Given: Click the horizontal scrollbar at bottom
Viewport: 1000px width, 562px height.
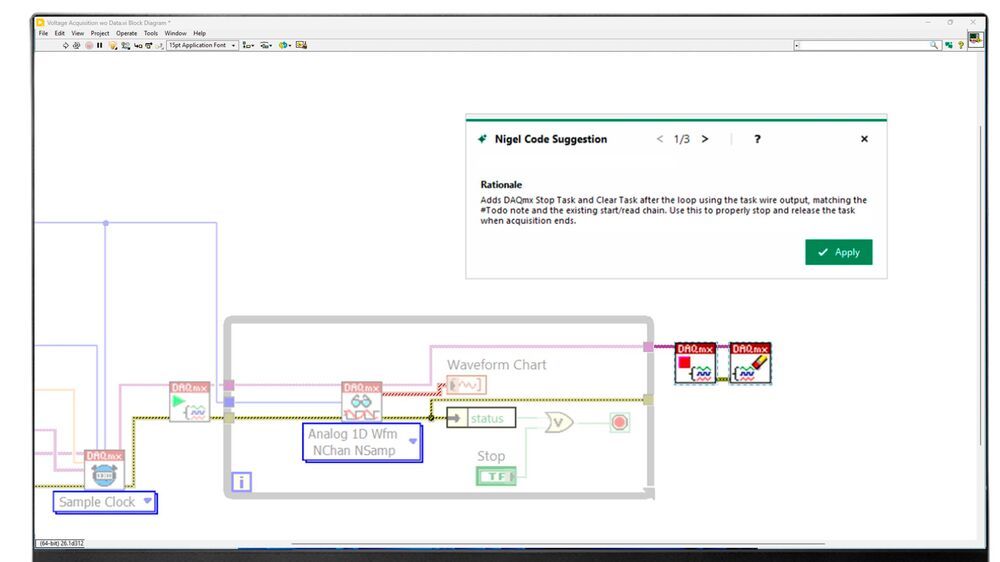Looking at the screenshot, I should pos(558,544).
